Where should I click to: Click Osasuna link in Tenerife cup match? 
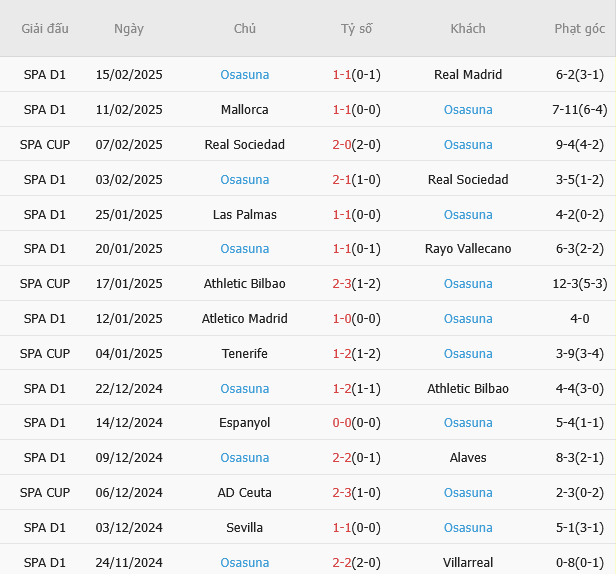(x=468, y=354)
